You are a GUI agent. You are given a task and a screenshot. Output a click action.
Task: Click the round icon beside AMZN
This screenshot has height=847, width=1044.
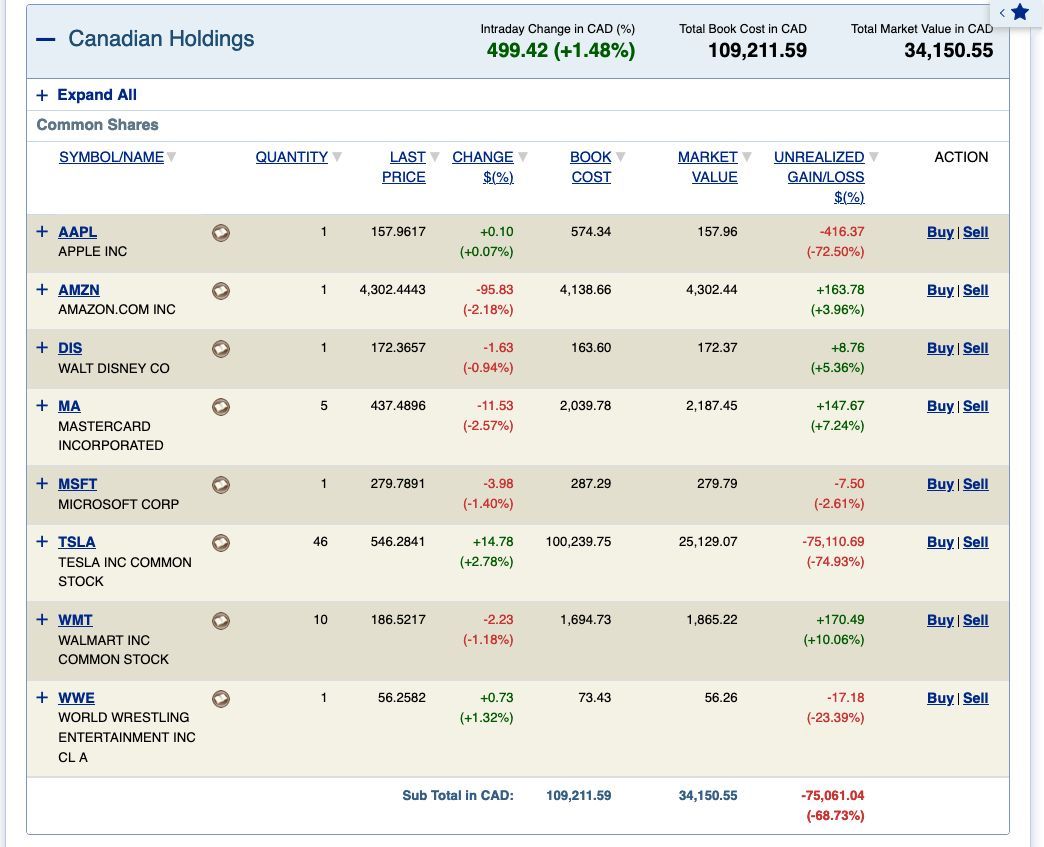221,291
